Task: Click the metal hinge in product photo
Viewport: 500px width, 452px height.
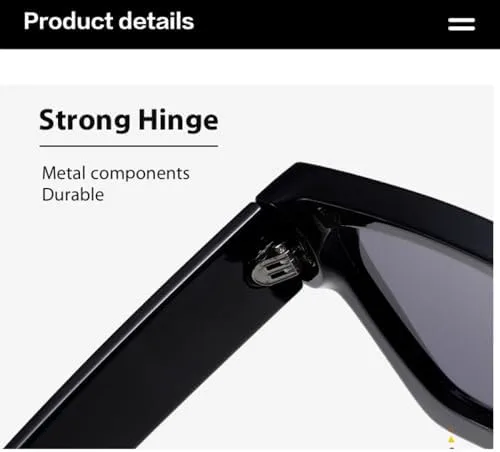Action: tap(275, 266)
